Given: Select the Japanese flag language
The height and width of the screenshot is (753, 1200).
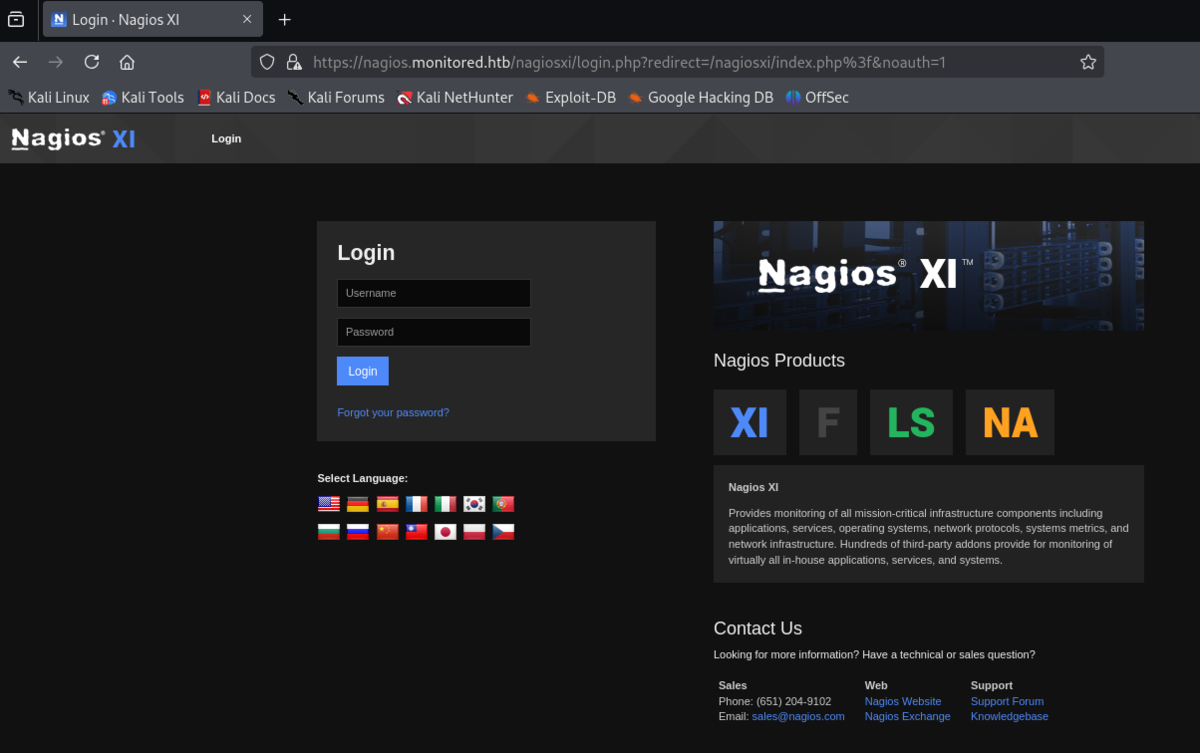Looking at the screenshot, I should [445, 532].
